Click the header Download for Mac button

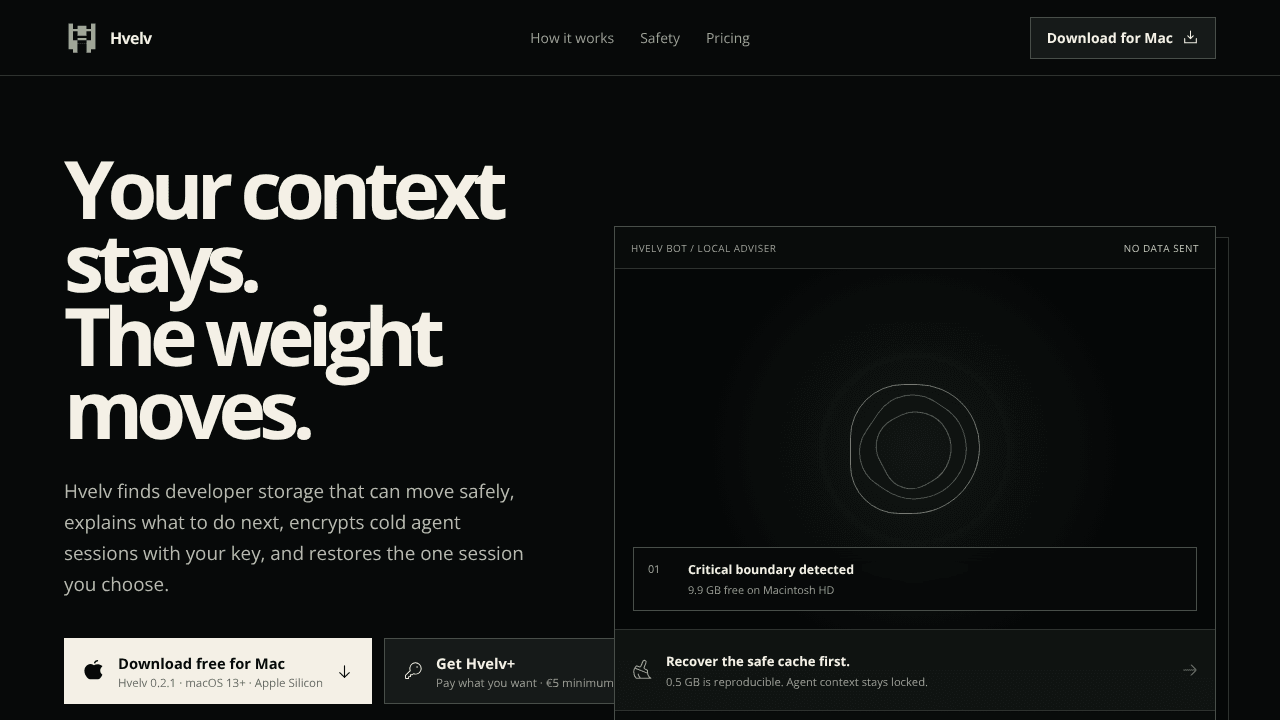point(1122,38)
